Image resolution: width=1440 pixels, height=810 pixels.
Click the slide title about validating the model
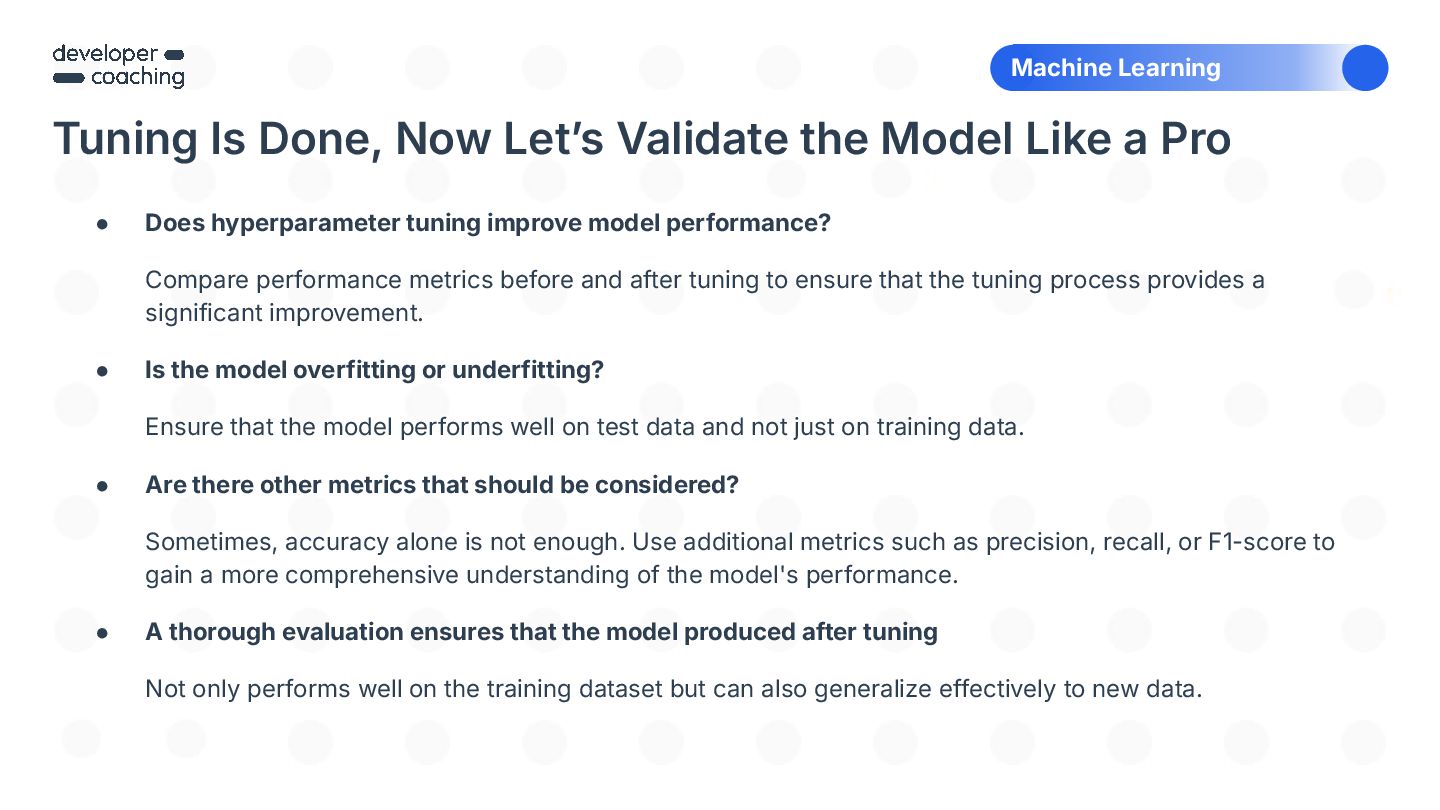point(641,139)
